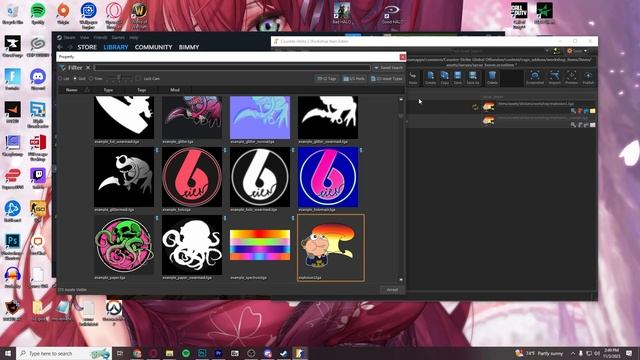Click the Windows Start button
This screenshot has width=640, height=360.
[x=8, y=353]
